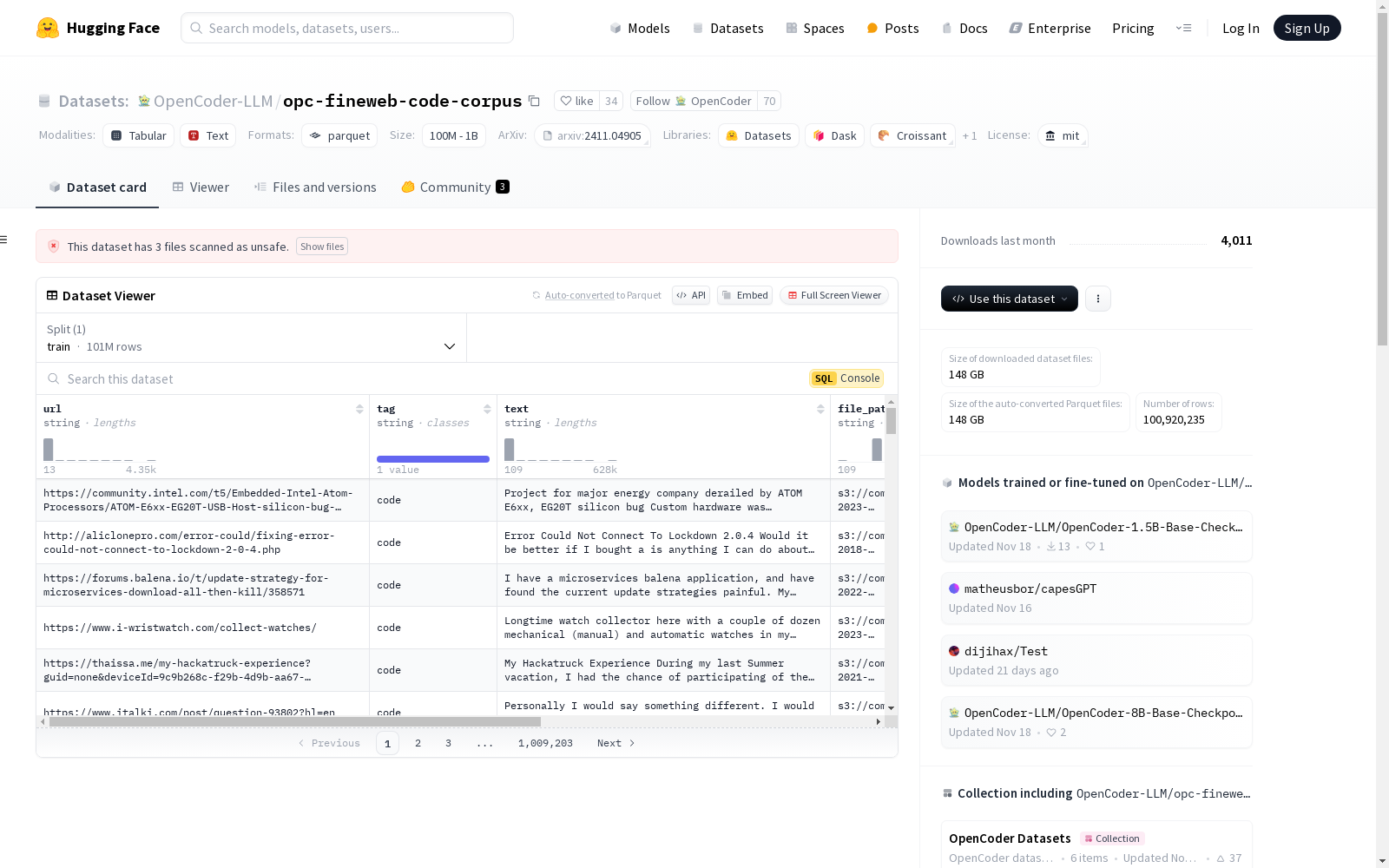Viewport: 1389px width, 868px height.
Task: Open the navigation more-menu icon
Action: pyautogui.click(x=1183, y=28)
